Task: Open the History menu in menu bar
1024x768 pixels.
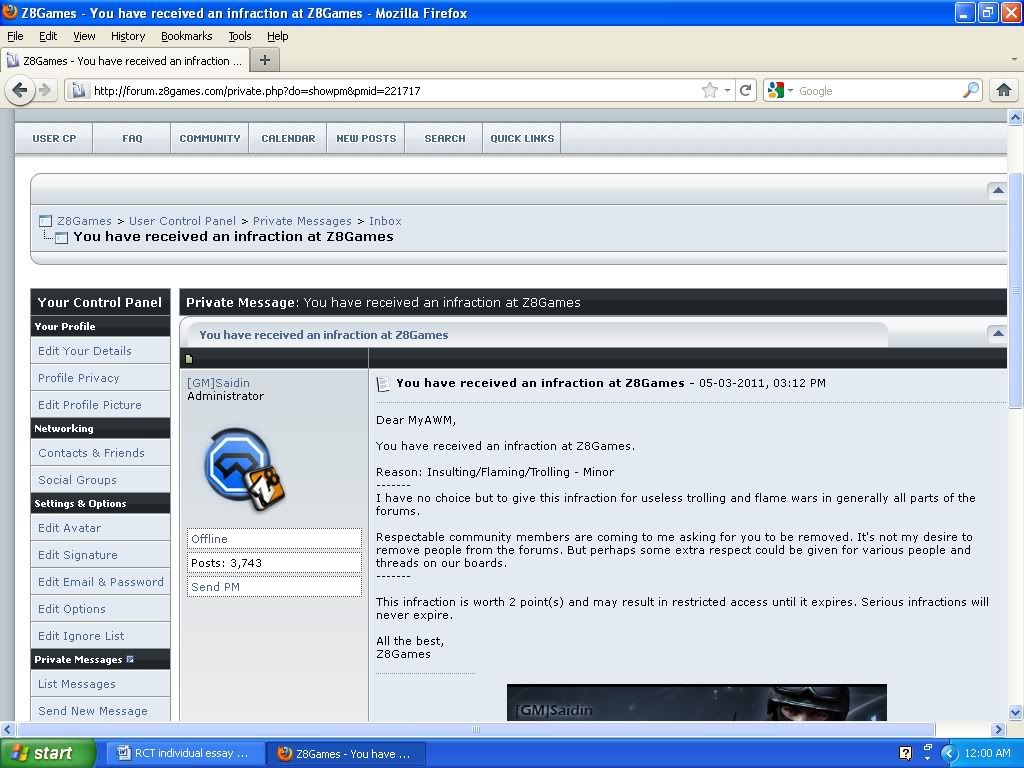Action: click(127, 36)
